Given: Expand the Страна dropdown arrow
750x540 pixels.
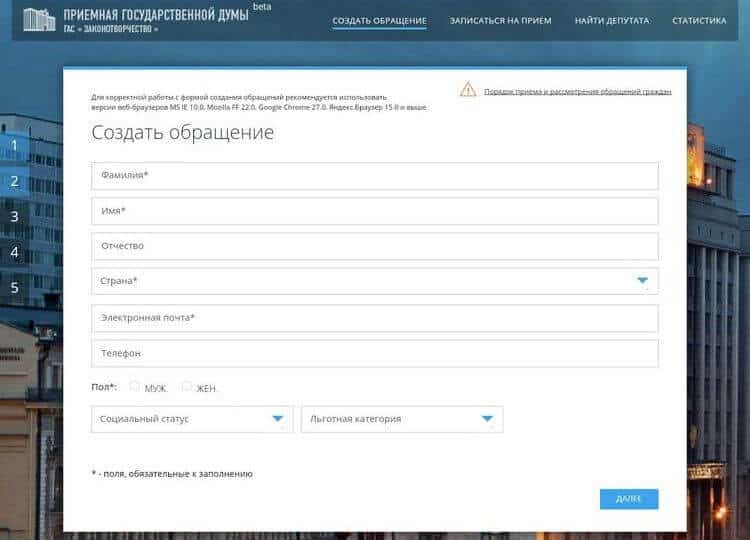Looking at the screenshot, I should (642, 281).
